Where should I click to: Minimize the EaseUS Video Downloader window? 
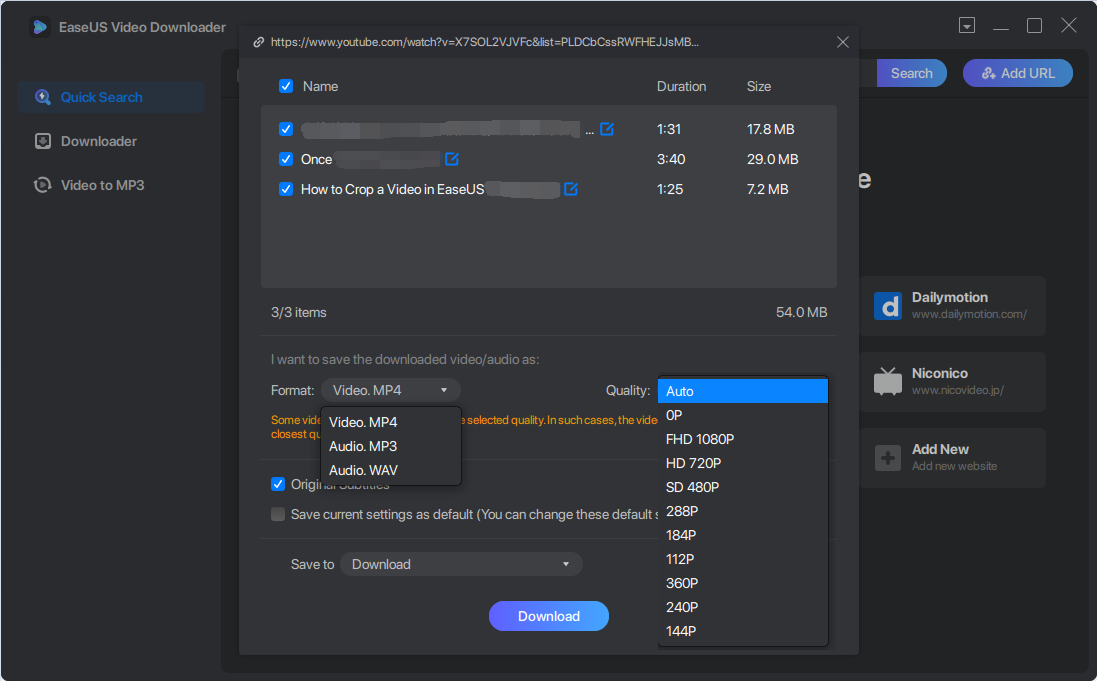(1000, 29)
